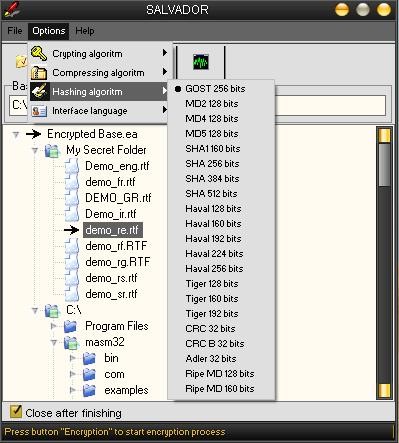Click the highlighted demo_re.rtf file
Image resolution: width=399 pixels, height=443 pixels.
[x=113, y=230]
